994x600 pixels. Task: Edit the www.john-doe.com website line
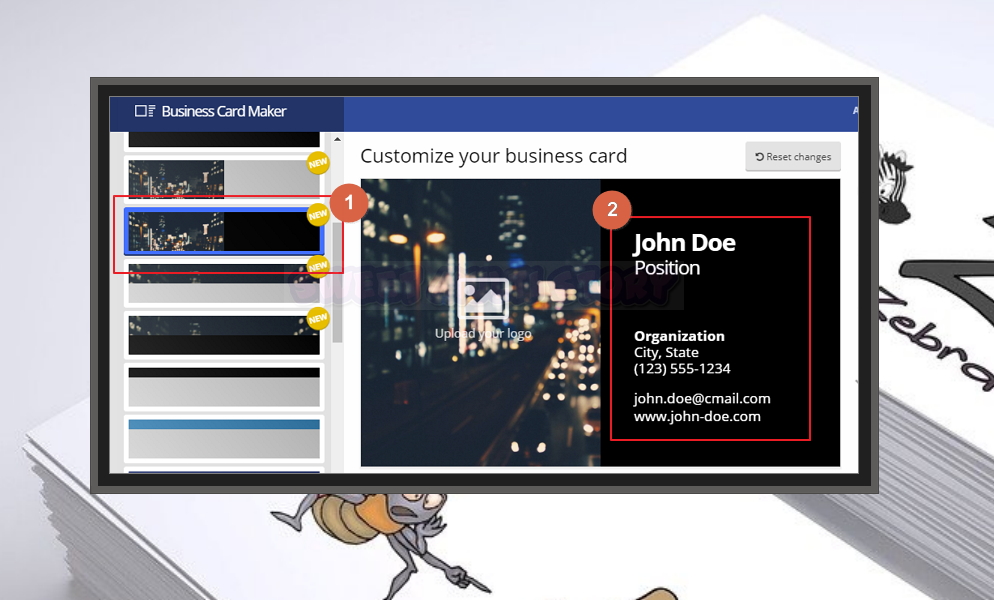click(x=697, y=417)
